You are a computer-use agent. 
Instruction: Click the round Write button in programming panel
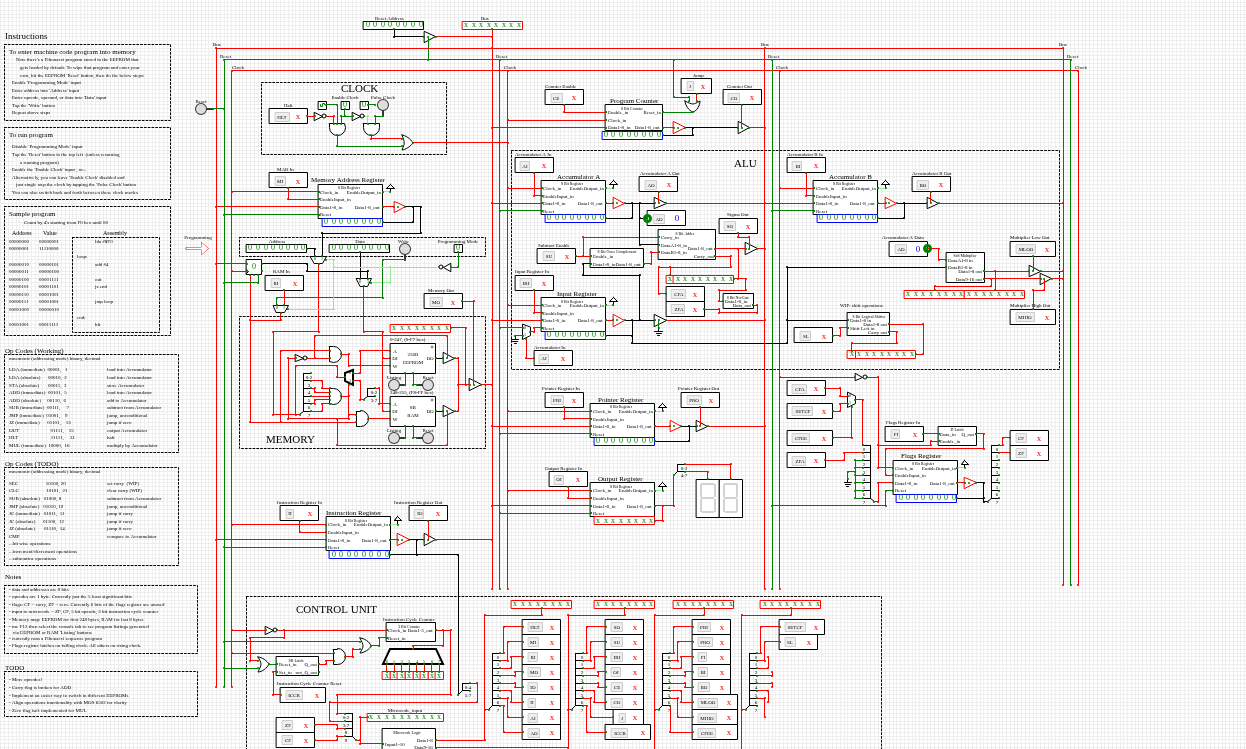tap(404, 249)
